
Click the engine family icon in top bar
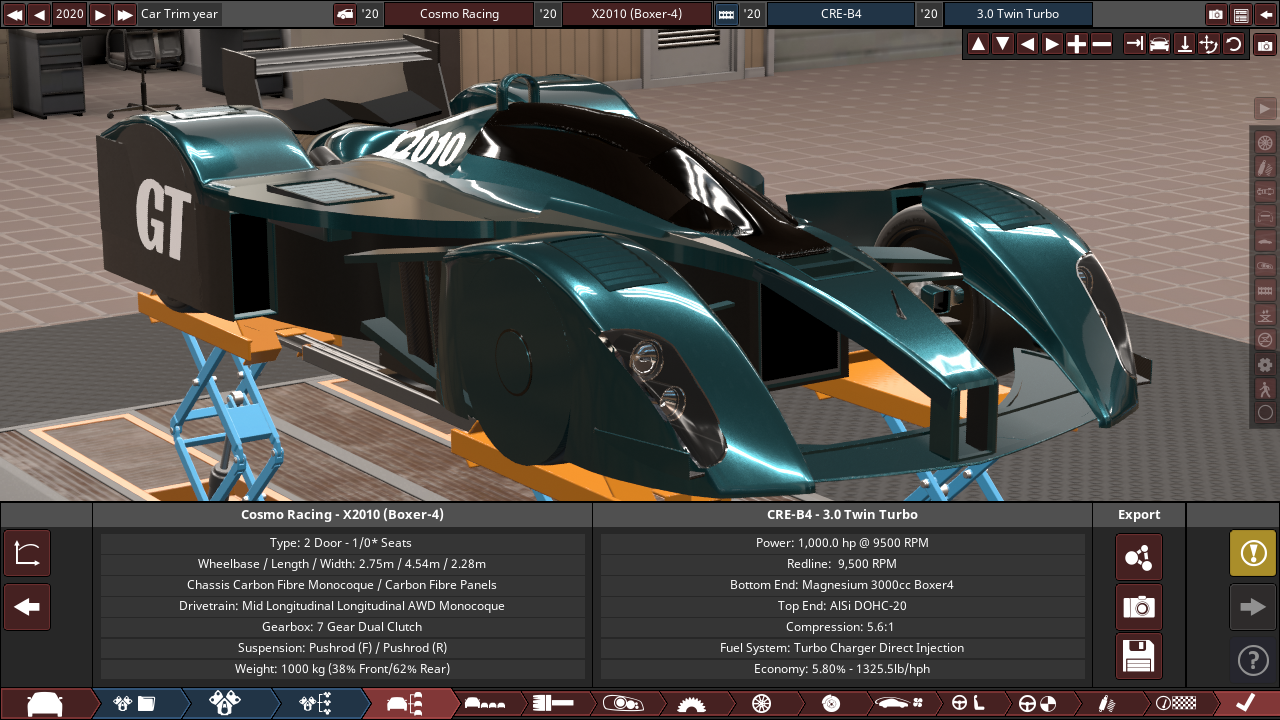[x=727, y=14]
